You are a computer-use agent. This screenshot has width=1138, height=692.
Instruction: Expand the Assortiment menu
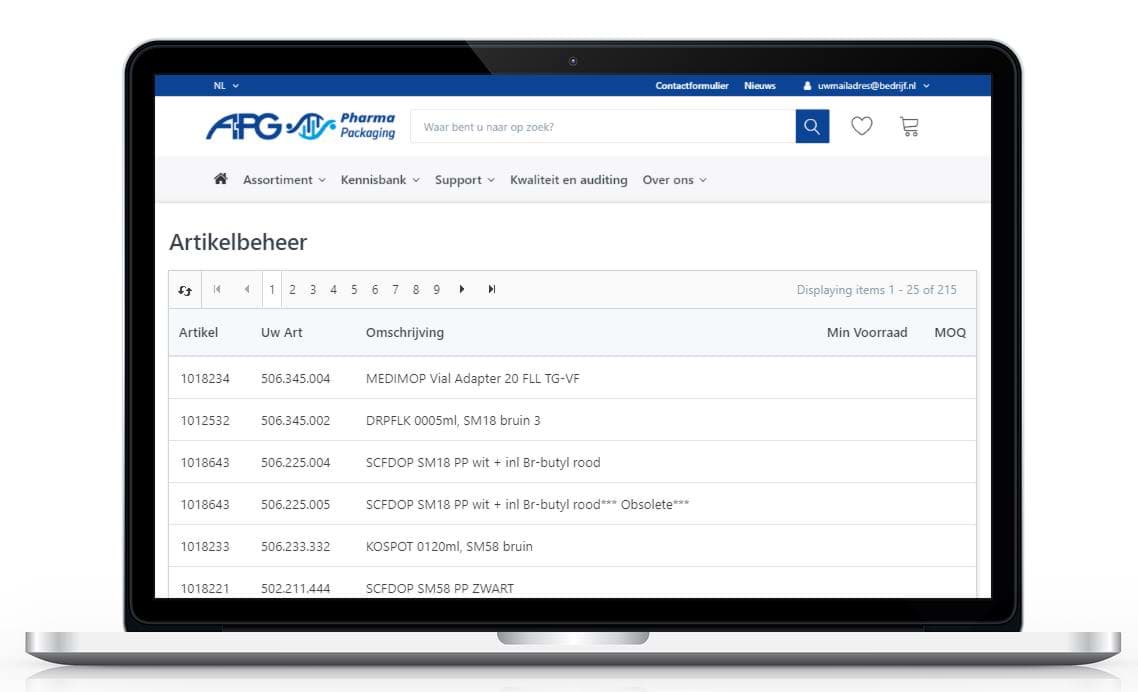pos(284,180)
